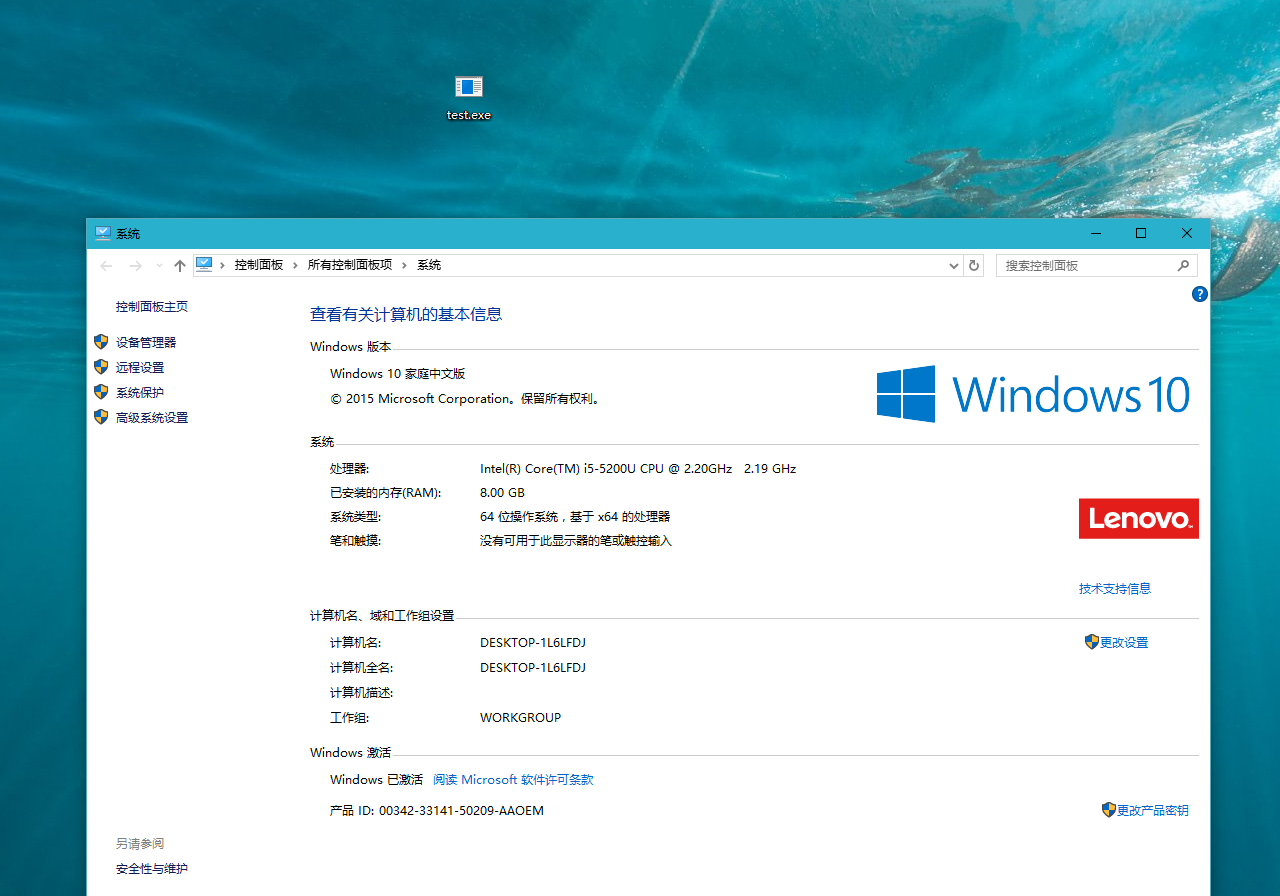Screen dimensions: 1280x896
Task: Go back with the left arrow button
Action: (106, 266)
